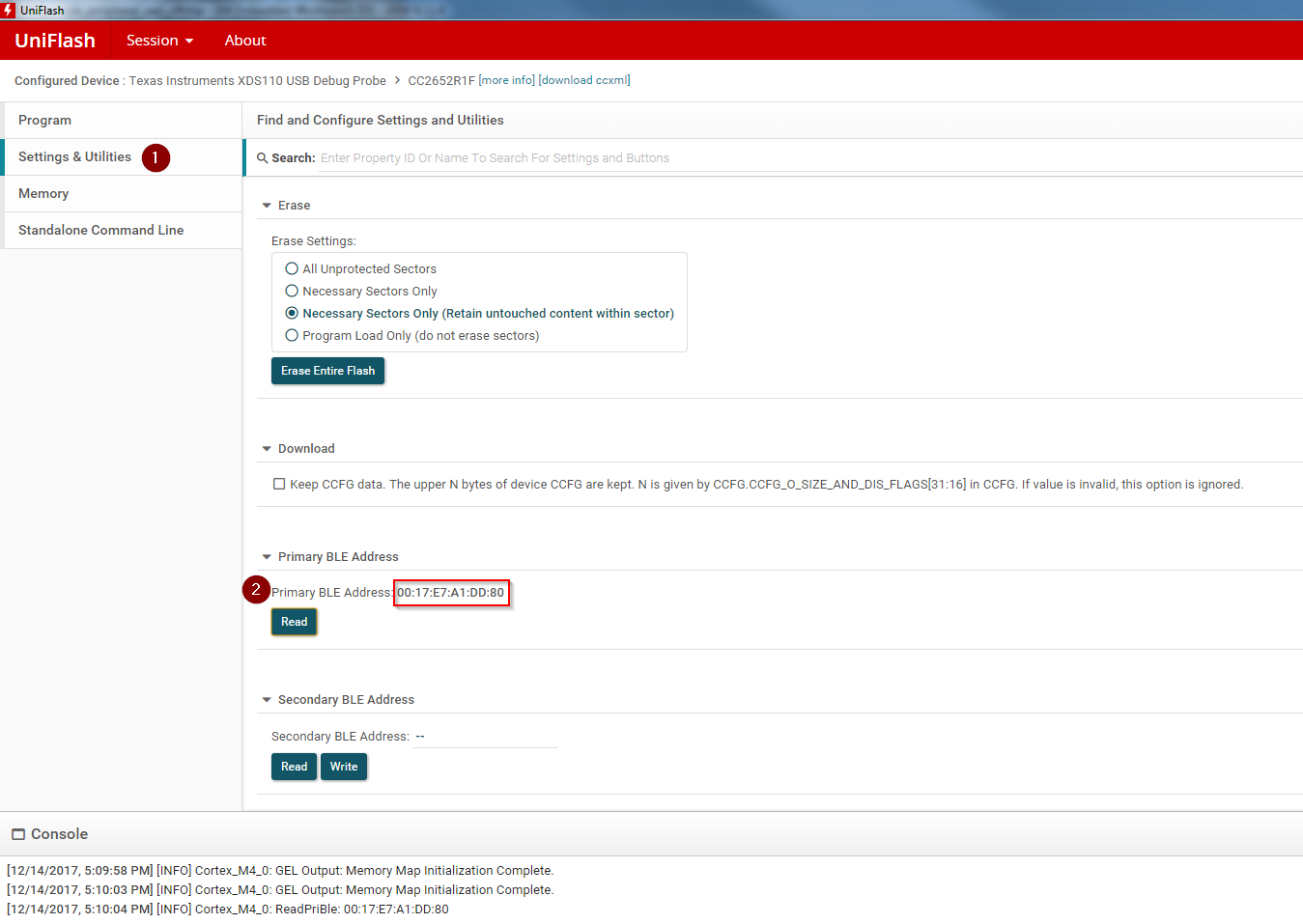This screenshot has height=924, width=1303.
Task: Select All Unprotected Sectors radio option
Action: pyautogui.click(x=292, y=269)
